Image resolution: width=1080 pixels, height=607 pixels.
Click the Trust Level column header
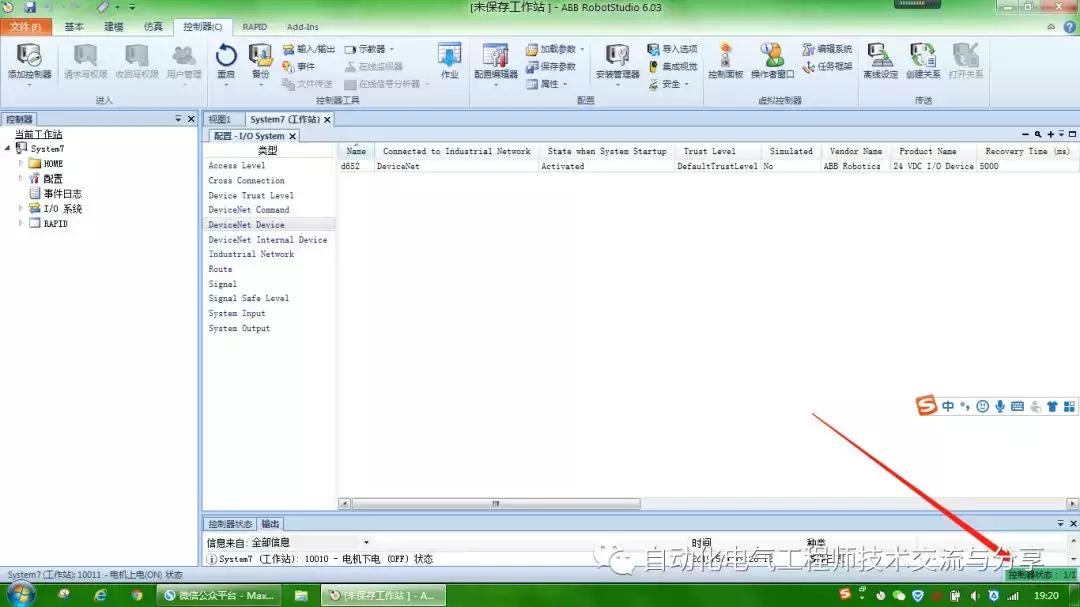709,151
